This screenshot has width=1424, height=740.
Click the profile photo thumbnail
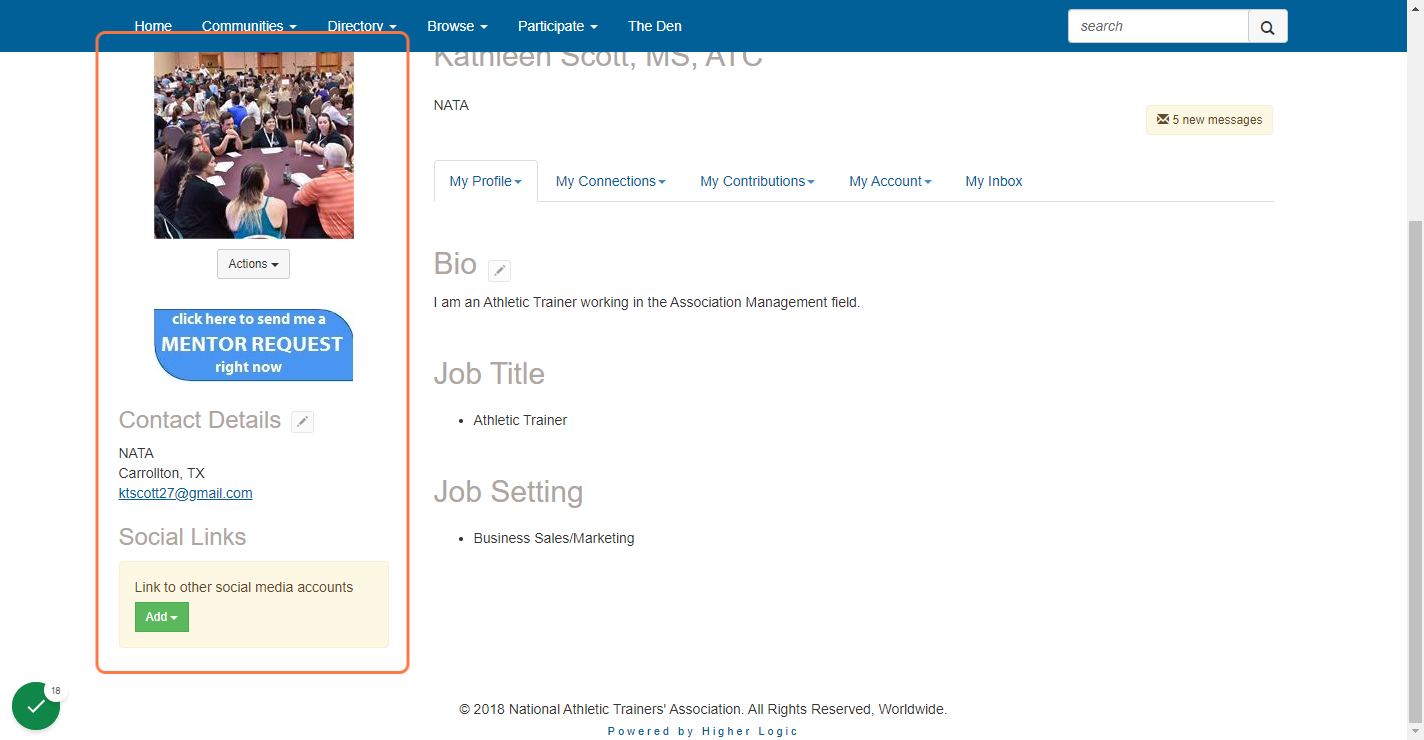254,145
